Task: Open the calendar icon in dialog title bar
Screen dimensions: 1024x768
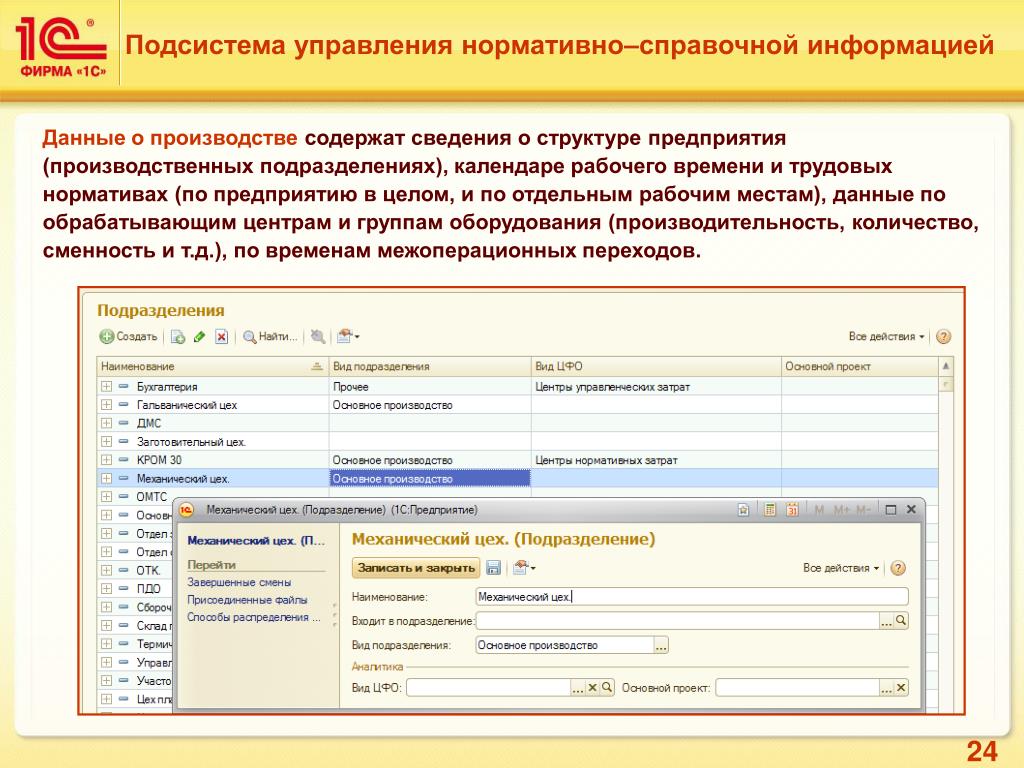Action: pos(792,510)
